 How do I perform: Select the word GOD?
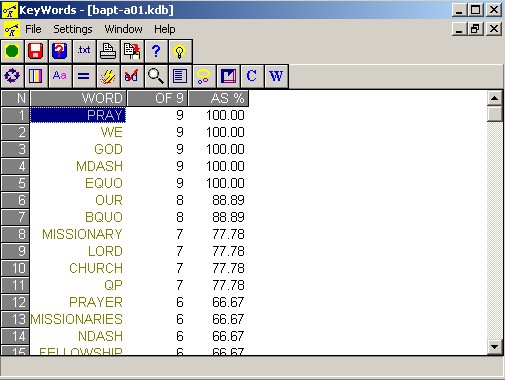[108, 149]
